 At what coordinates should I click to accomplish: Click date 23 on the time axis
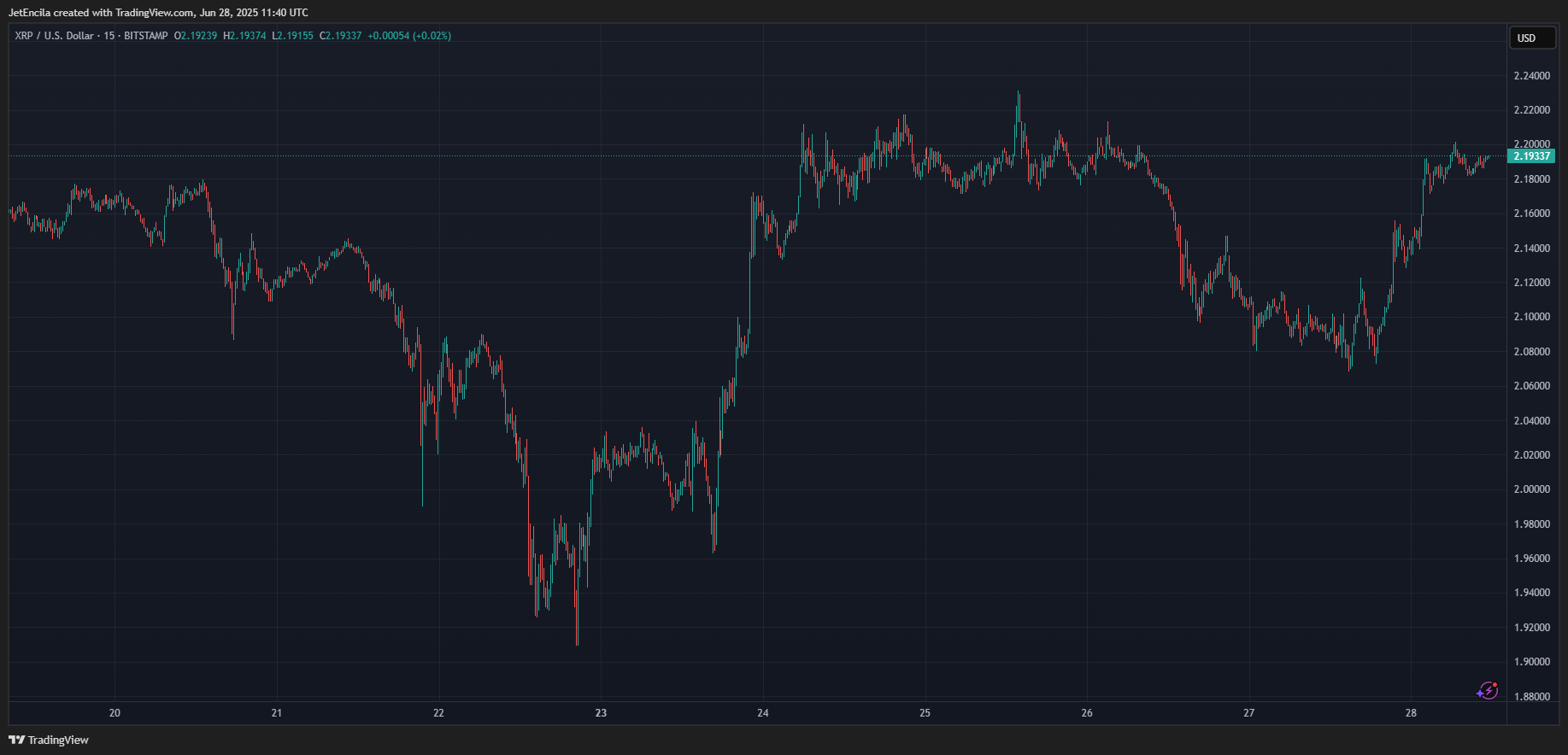pyautogui.click(x=601, y=713)
